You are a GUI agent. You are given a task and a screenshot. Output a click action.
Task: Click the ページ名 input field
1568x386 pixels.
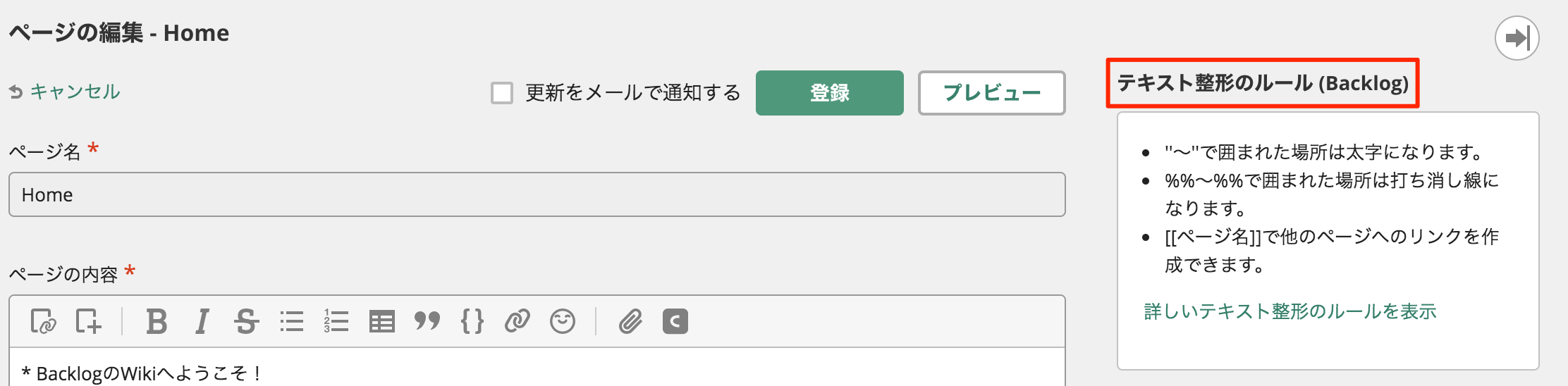[537, 194]
